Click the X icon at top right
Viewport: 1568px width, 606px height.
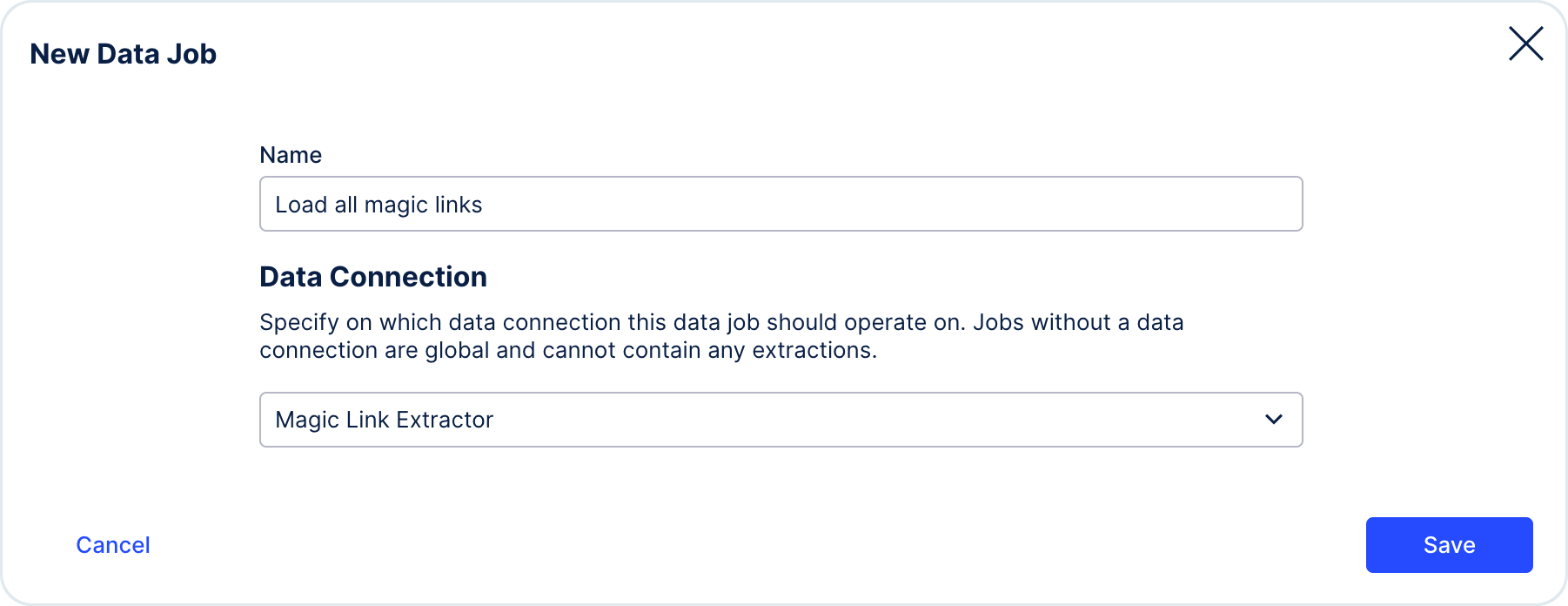(1525, 44)
